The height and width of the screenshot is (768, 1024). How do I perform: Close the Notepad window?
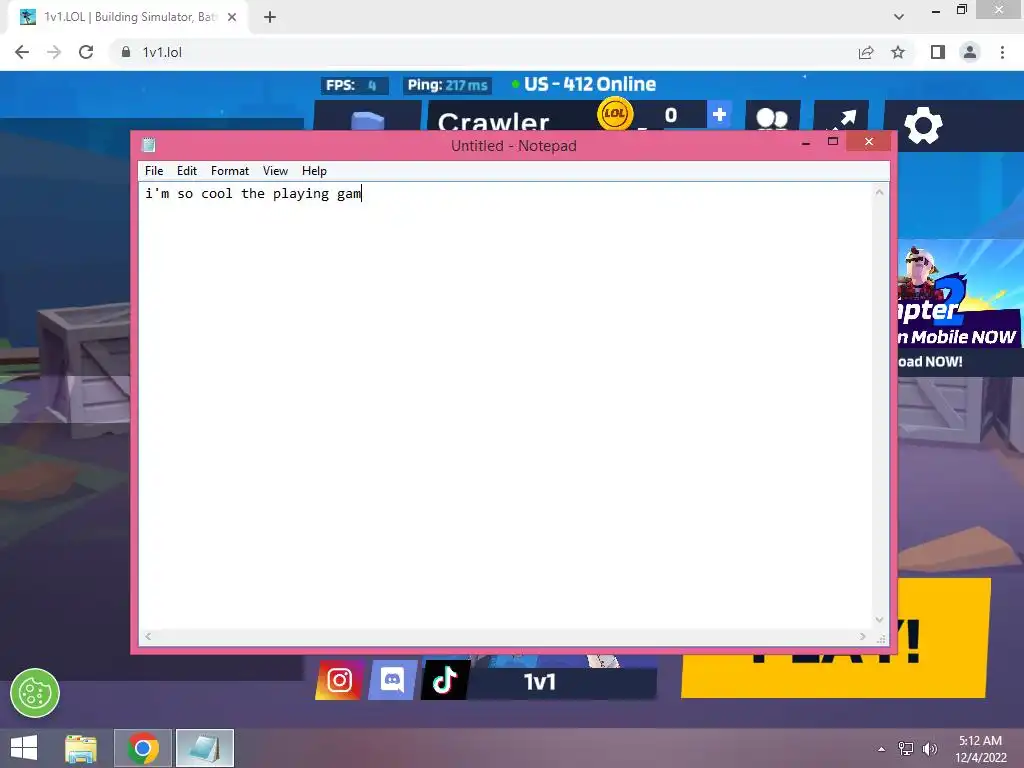(869, 141)
